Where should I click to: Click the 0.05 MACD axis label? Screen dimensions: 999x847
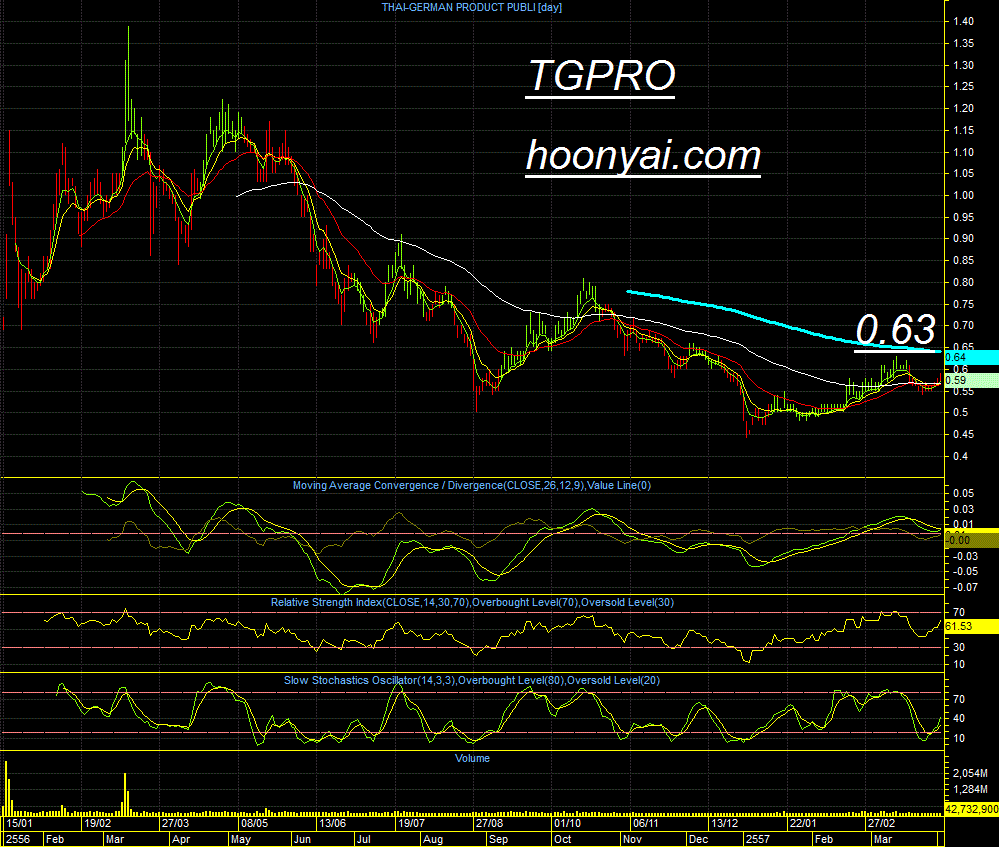click(x=963, y=493)
